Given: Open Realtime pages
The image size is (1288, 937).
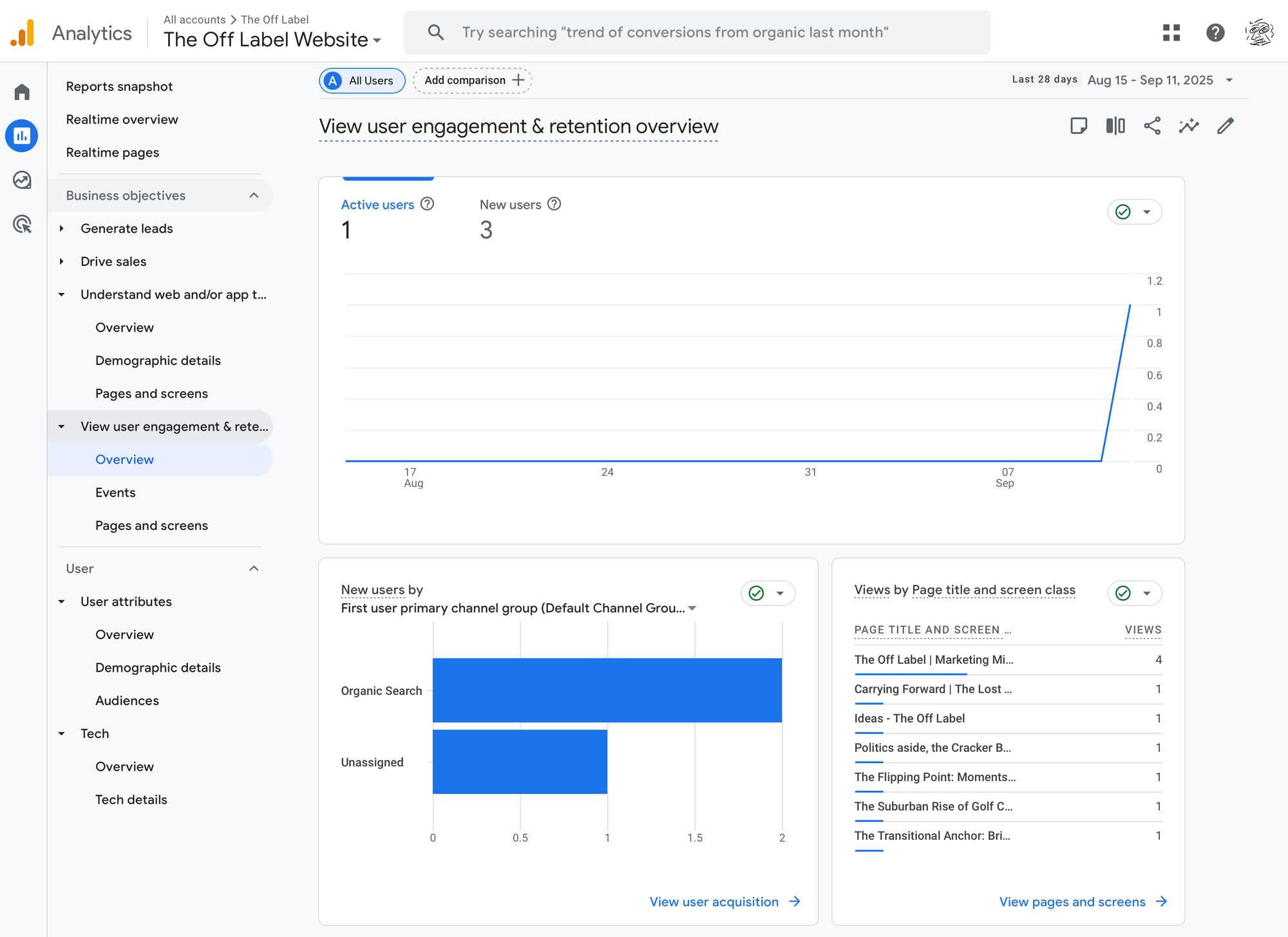Looking at the screenshot, I should [x=112, y=152].
